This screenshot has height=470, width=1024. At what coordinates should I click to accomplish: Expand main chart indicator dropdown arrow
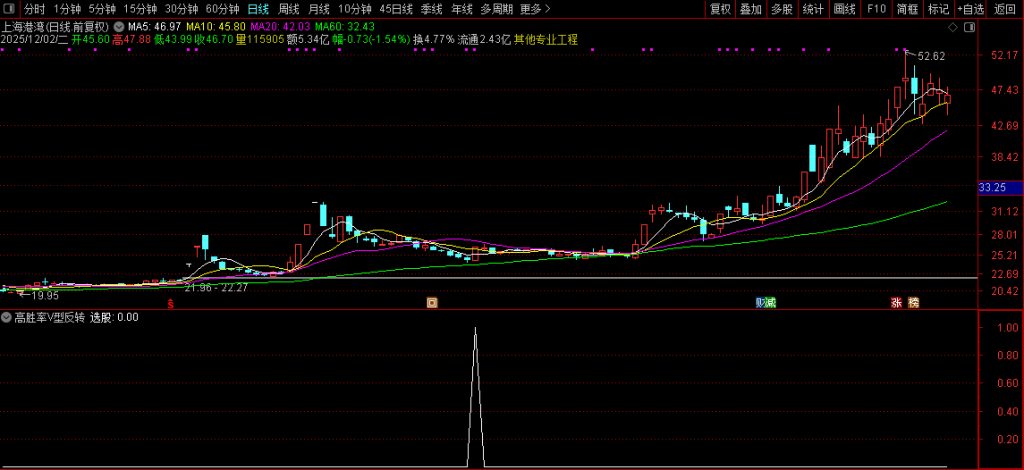point(118,27)
